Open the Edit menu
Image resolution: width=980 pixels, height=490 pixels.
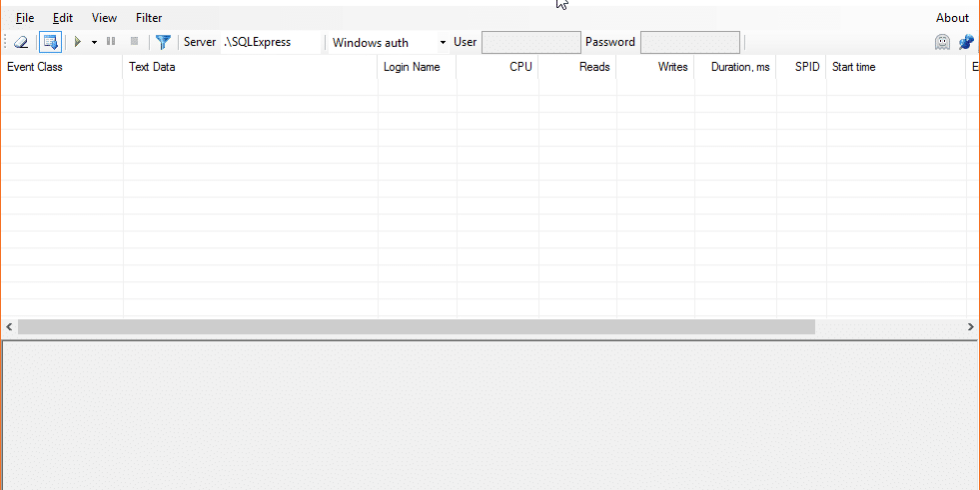pos(63,18)
